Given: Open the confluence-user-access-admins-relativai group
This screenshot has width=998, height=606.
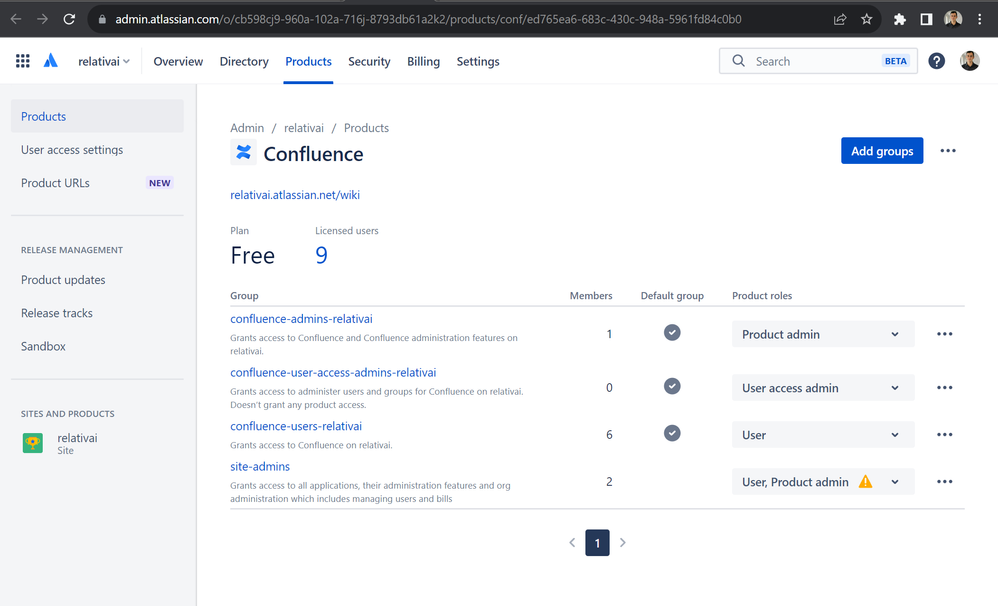Looking at the screenshot, I should [333, 372].
